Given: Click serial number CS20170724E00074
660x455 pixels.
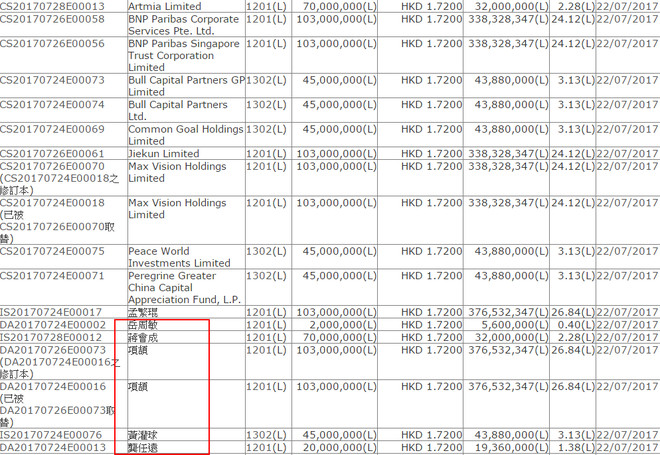Looking at the screenshot, I should click(52, 104).
